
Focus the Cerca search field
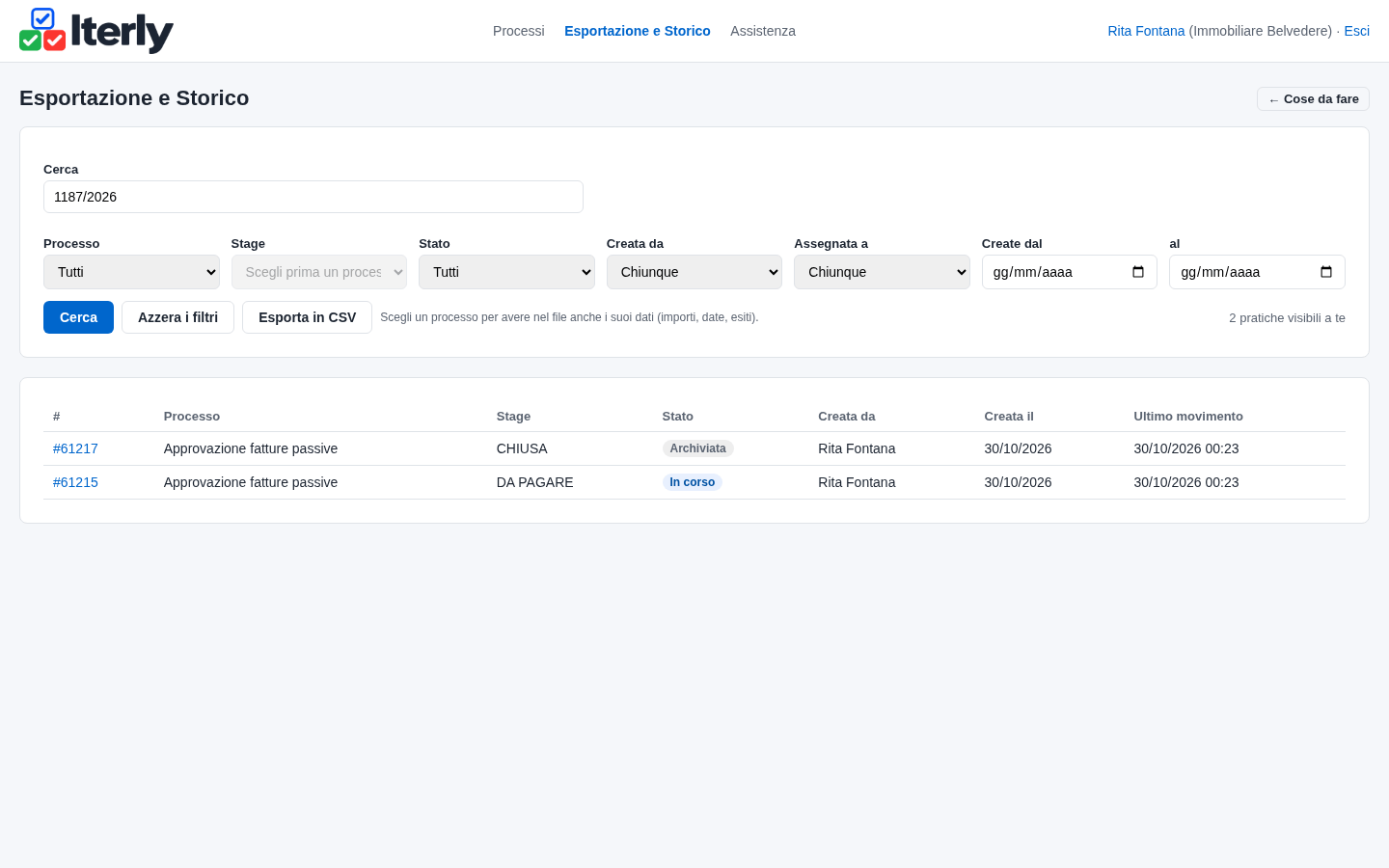pyautogui.click(x=313, y=197)
